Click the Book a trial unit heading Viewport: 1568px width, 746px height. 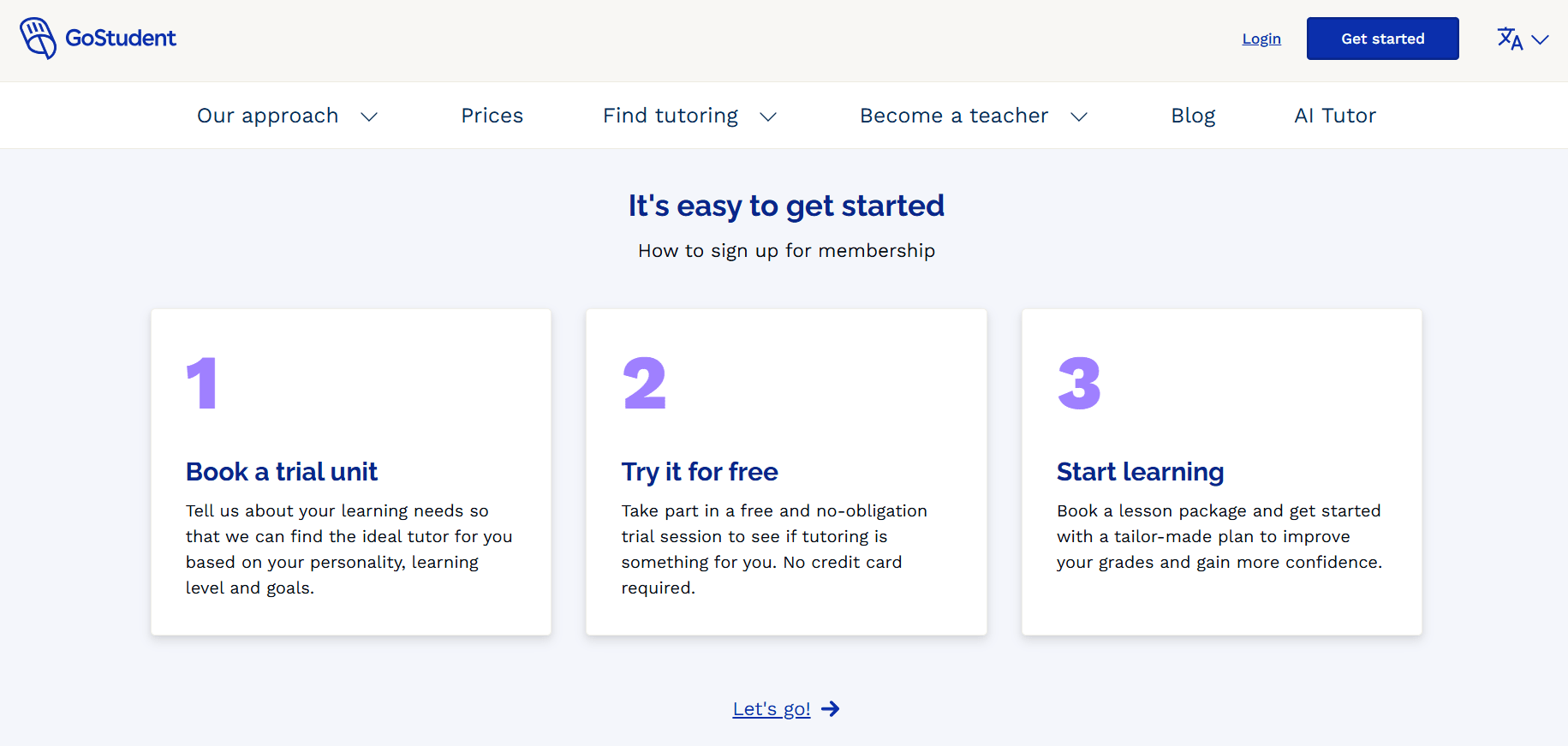pyautogui.click(x=282, y=472)
